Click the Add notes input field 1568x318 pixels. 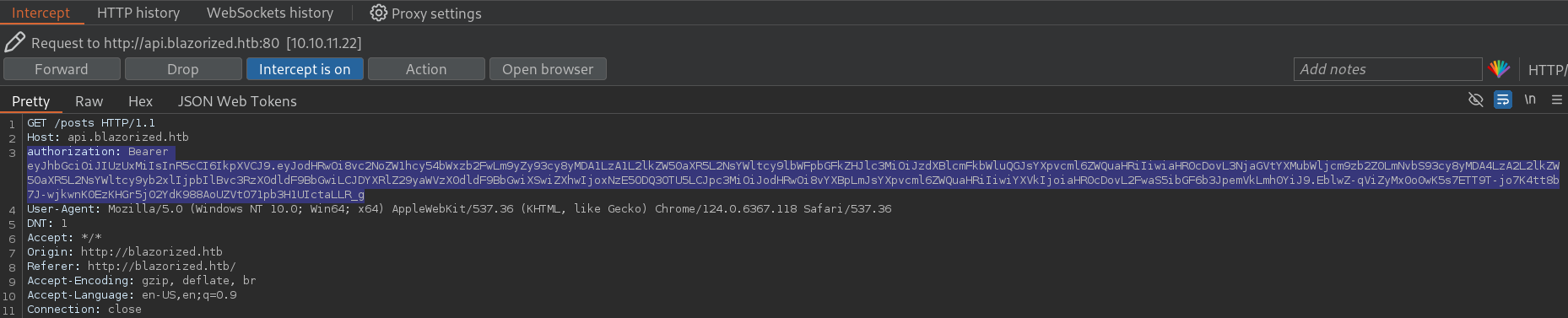point(1387,69)
